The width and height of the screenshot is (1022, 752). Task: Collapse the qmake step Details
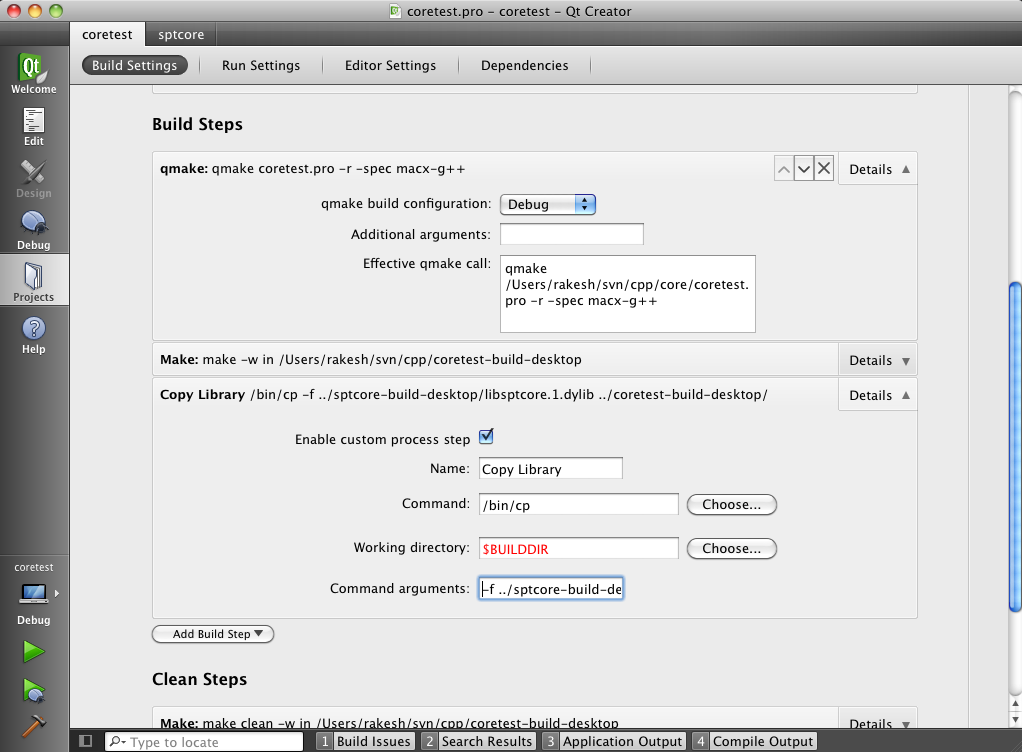(878, 169)
